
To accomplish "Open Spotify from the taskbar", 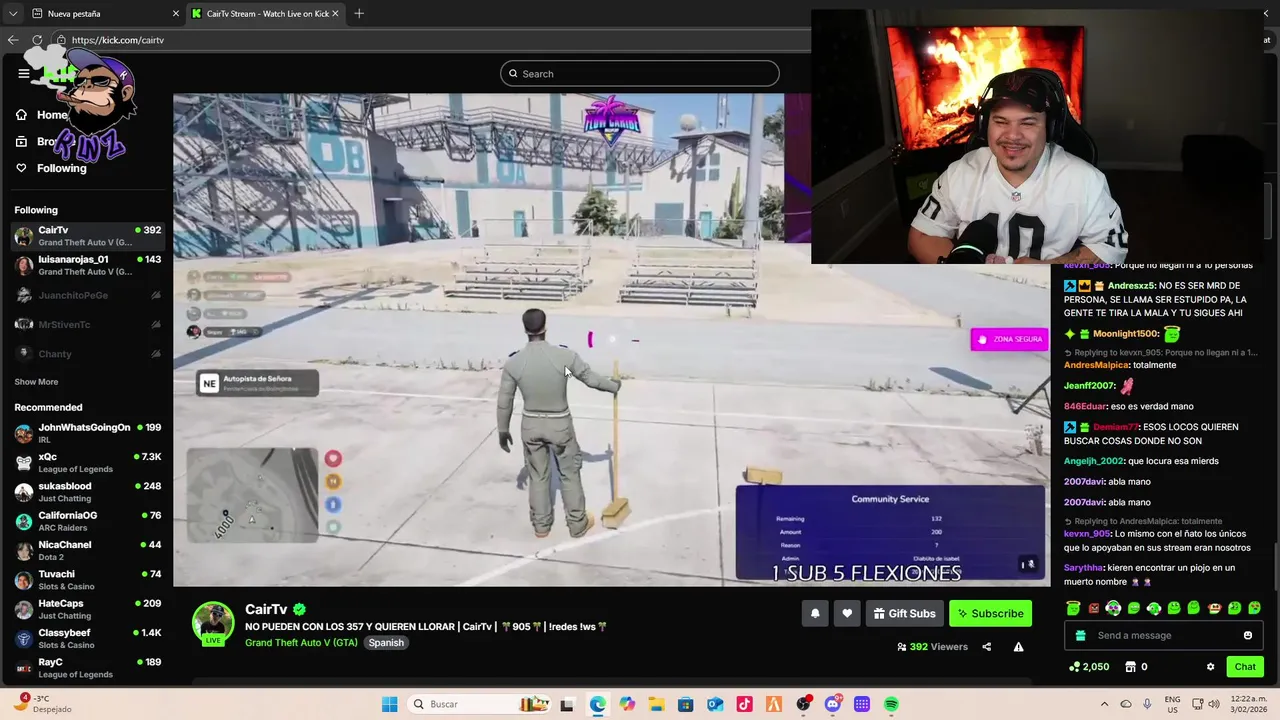I will [x=890, y=704].
